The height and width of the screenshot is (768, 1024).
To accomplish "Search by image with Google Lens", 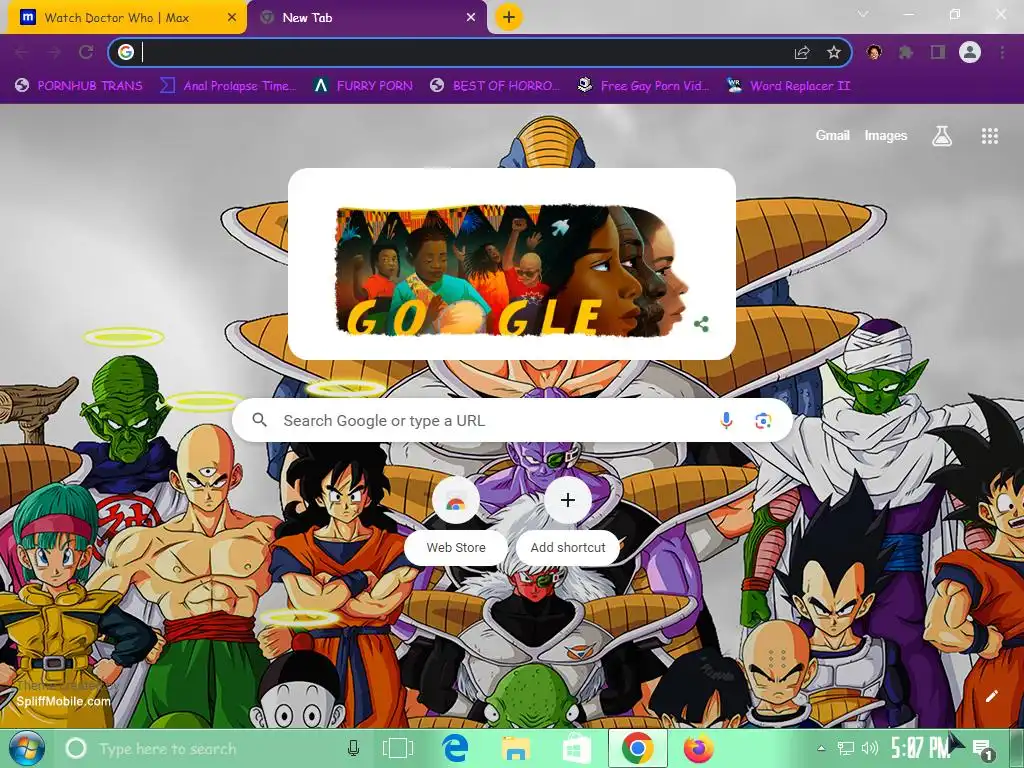I will (763, 421).
